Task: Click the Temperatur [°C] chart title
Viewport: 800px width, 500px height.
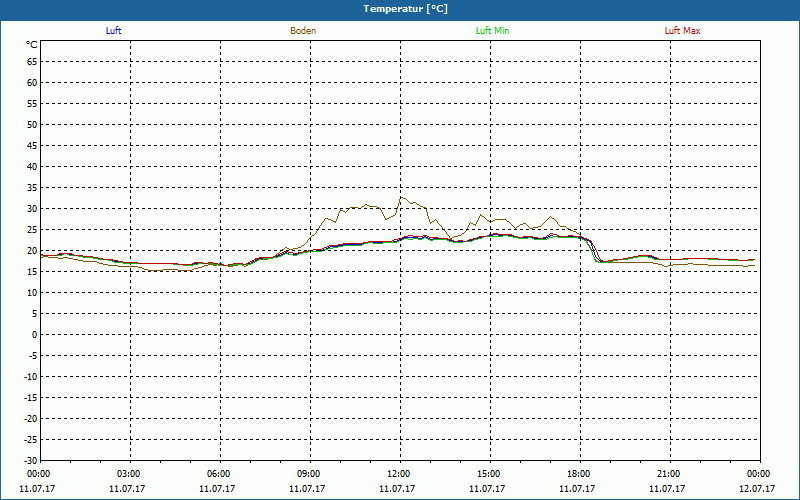Action: pyautogui.click(x=406, y=9)
